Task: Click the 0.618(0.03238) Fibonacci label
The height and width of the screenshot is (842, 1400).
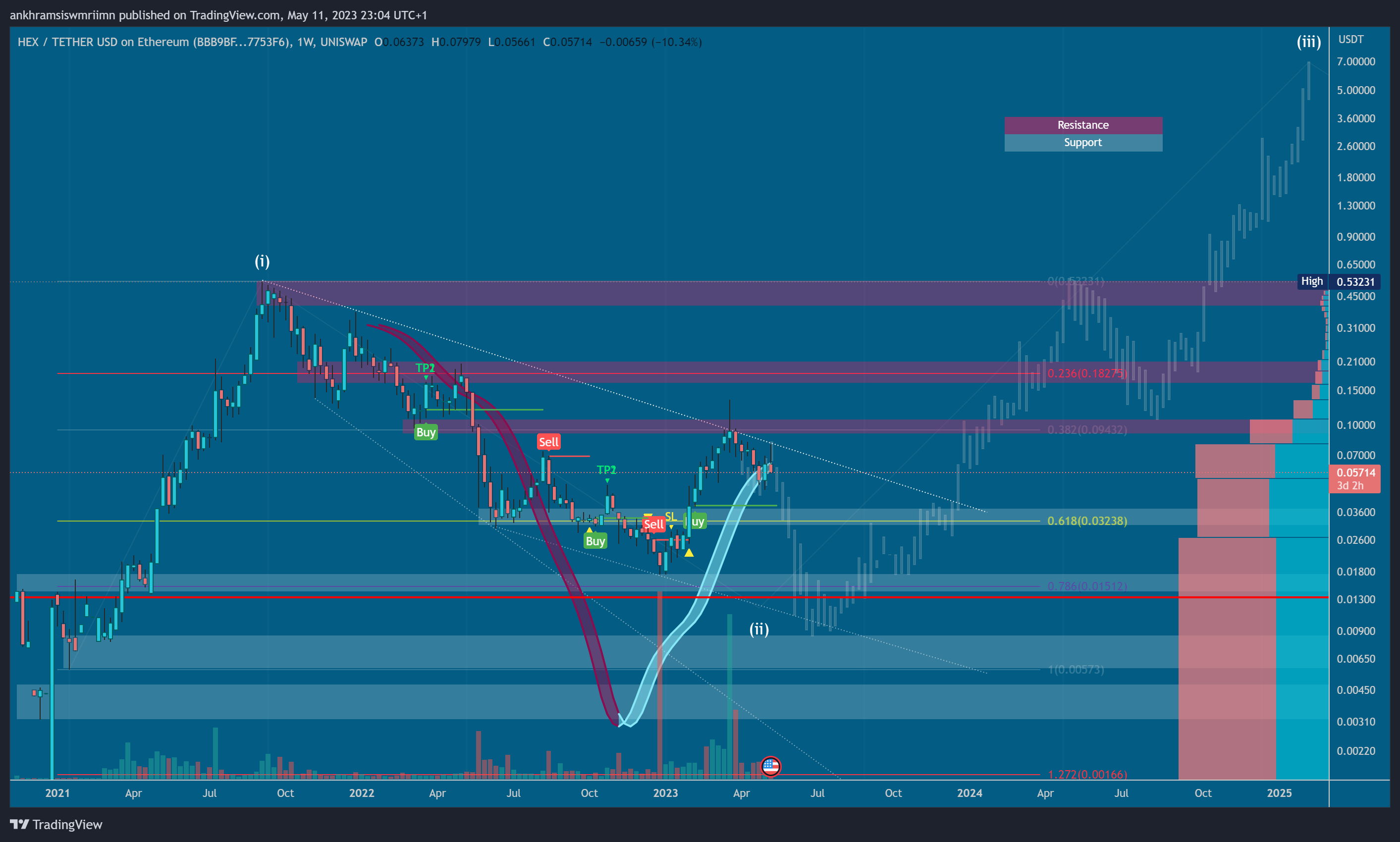Action: [1087, 521]
